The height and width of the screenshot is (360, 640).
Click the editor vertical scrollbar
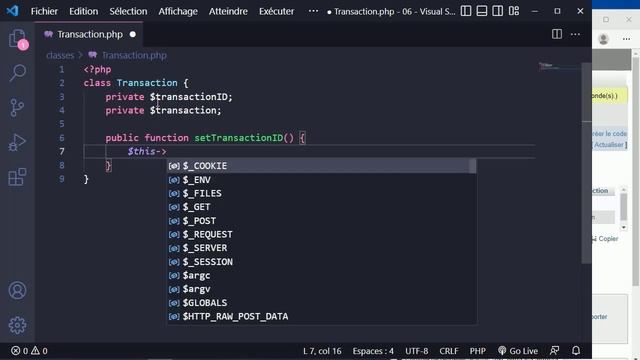tap(587, 163)
